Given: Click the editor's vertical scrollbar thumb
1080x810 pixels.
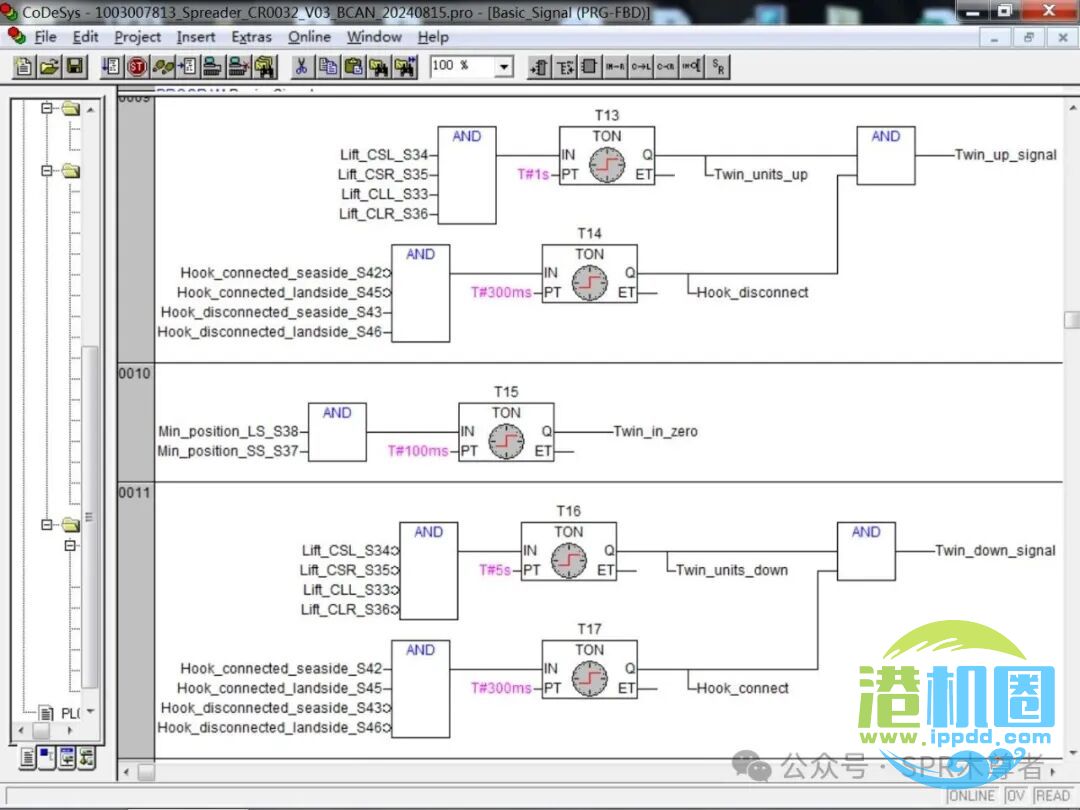Looking at the screenshot, I should (x=1071, y=320).
